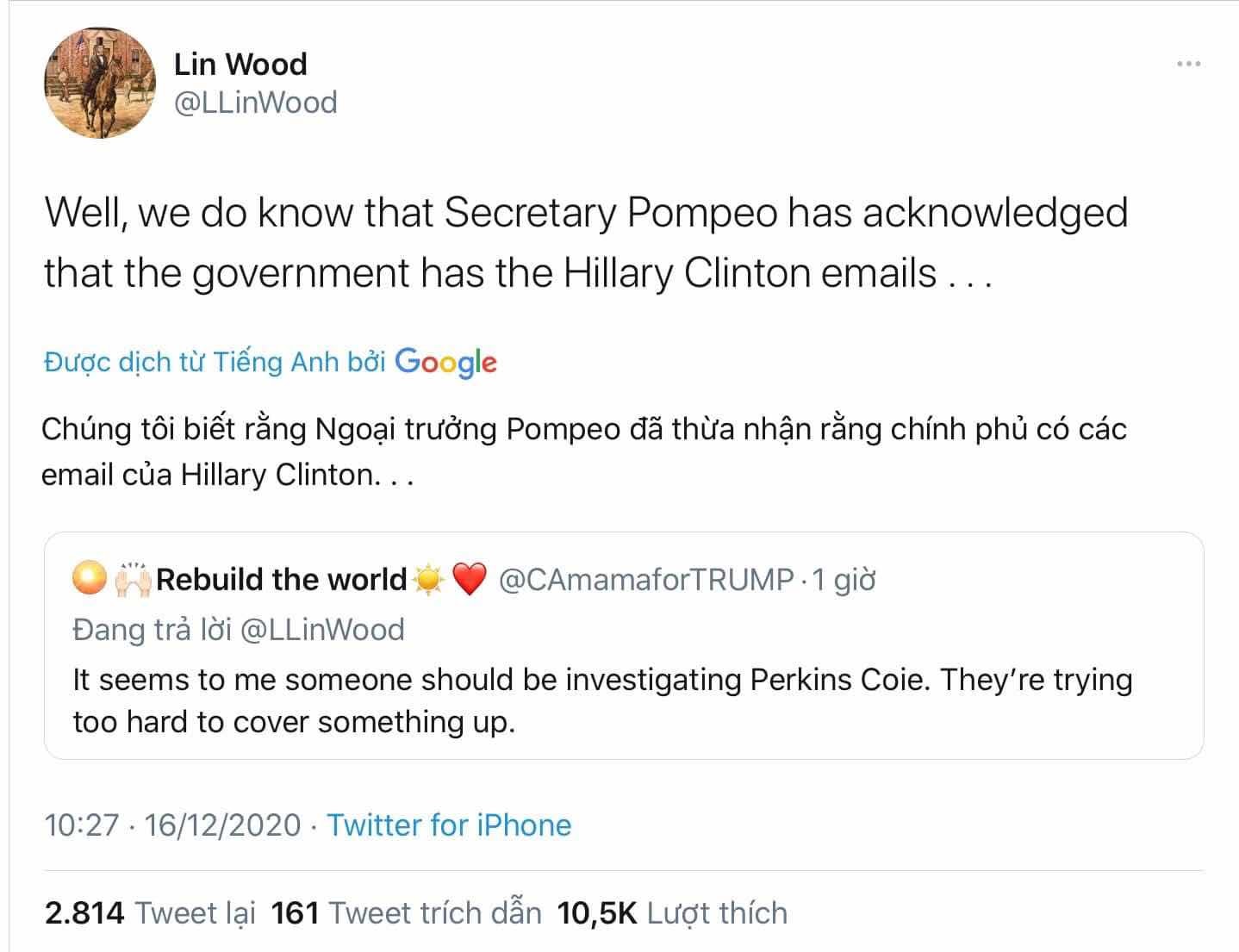View the 2.814 Tweet lại retweets list
Viewport: 1239px width, 952px height.
150,913
